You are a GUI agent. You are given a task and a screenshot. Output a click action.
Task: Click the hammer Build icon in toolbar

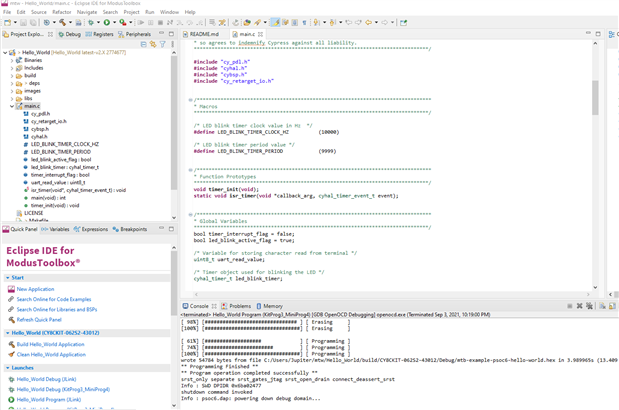click(x=62, y=22)
